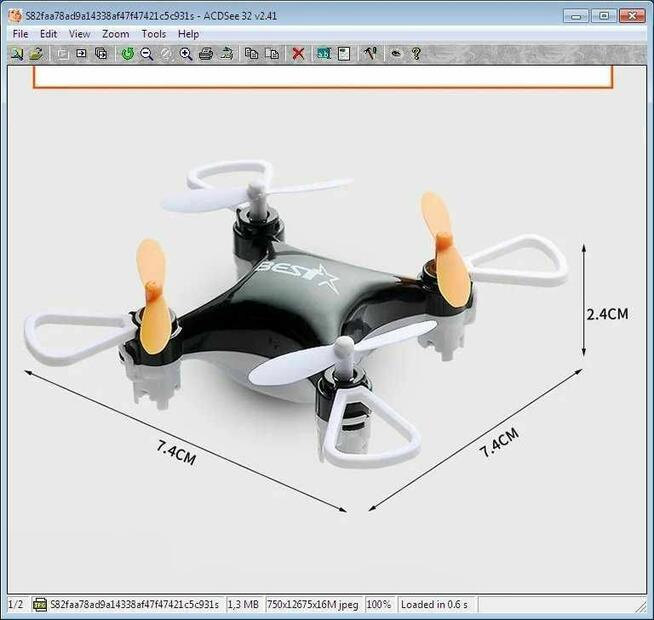This screenshot has height=620, width=654.
Task: Open help question mark icon
Action: pos(416,54)
